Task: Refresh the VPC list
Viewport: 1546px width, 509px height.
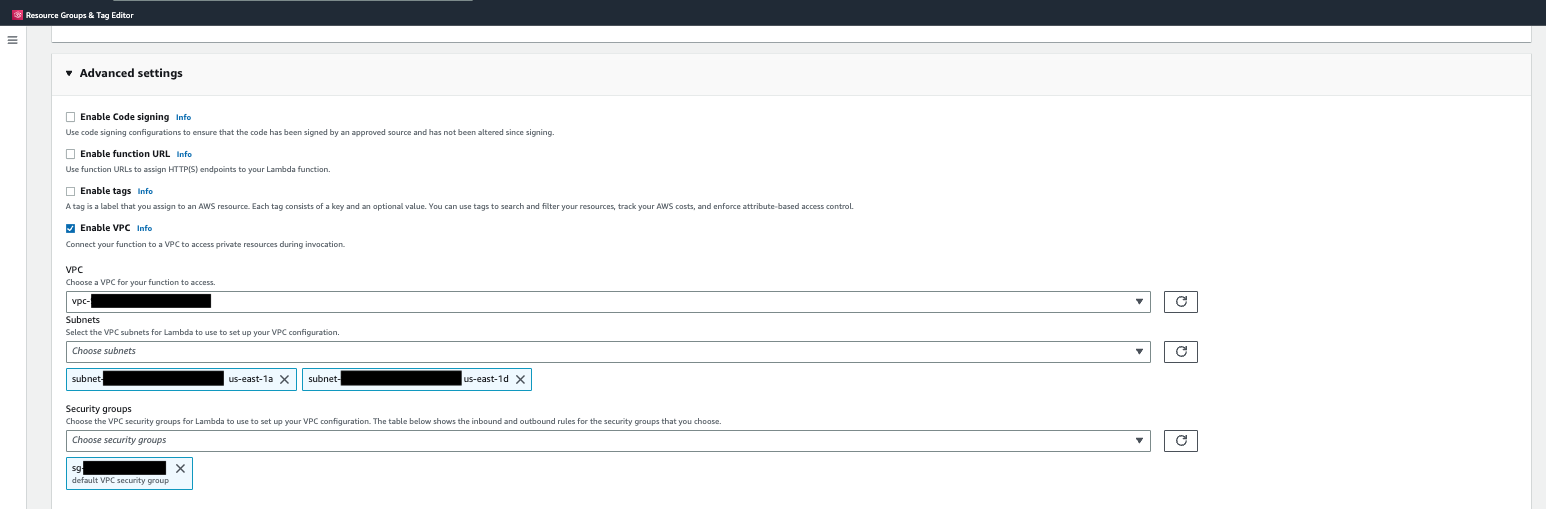Action: 1180,301
